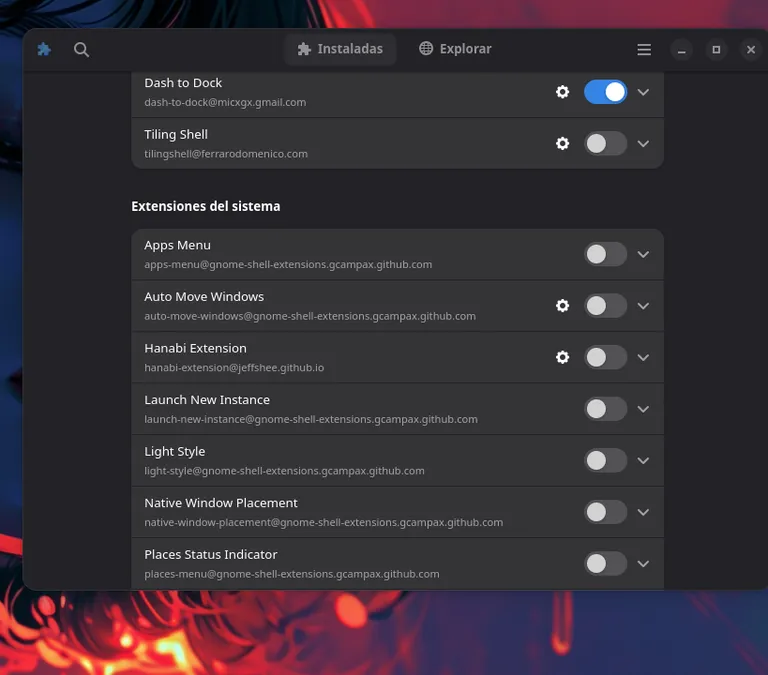This screenshot has width=768, height=675.
Task: Switch to the Instaladas tab
Action: (x=340, y=49)
